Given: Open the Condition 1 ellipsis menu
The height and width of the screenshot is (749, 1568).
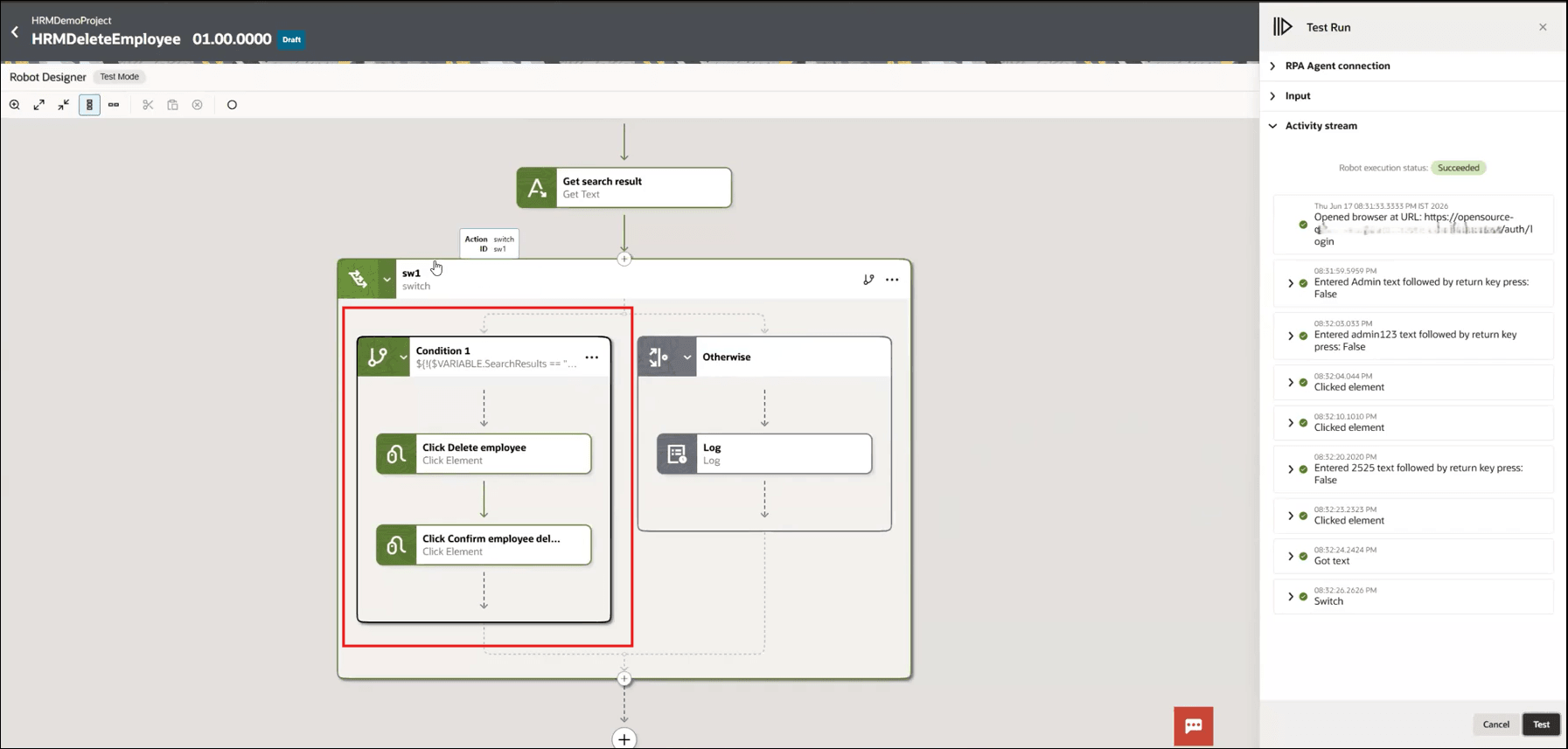Looking at the screenshot, I should tap(592, 357).
